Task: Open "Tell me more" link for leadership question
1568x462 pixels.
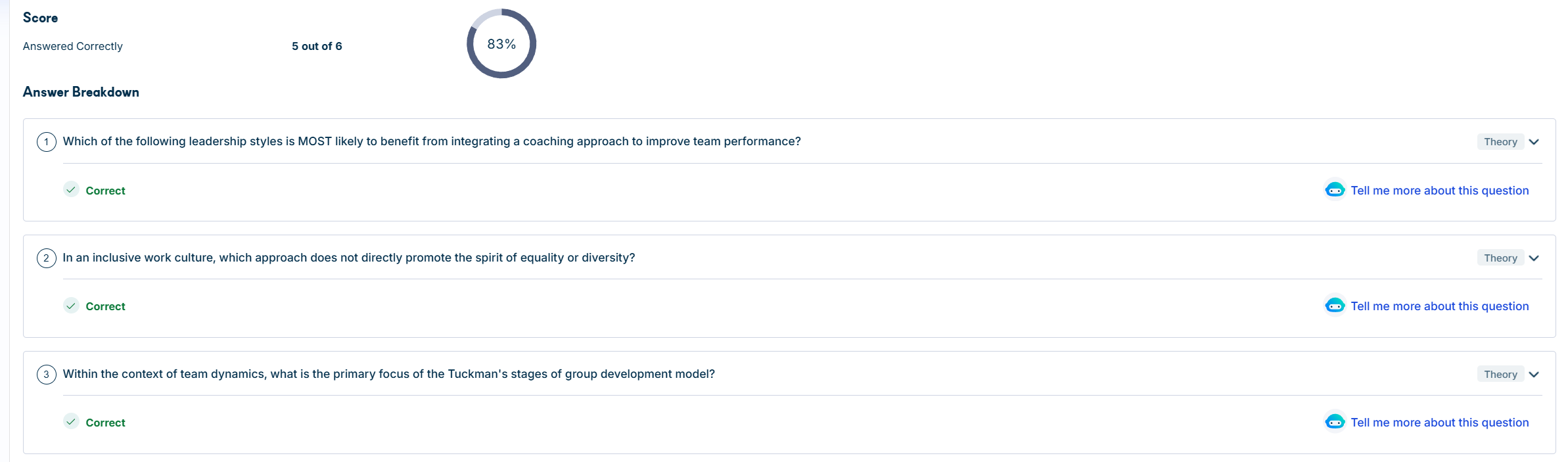Action: (x=1439, y=191)
